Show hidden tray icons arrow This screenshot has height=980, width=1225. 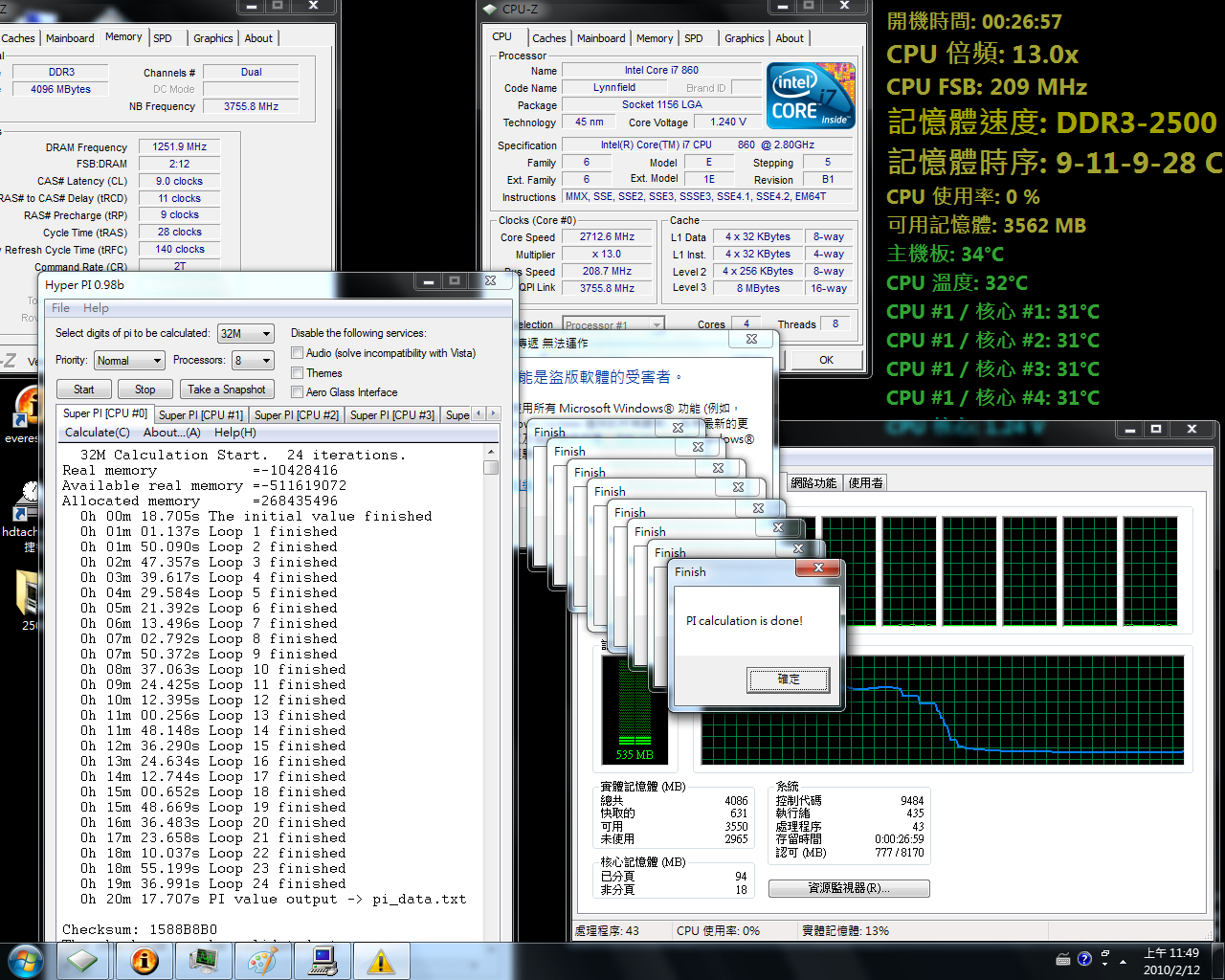click(1124, 960)
